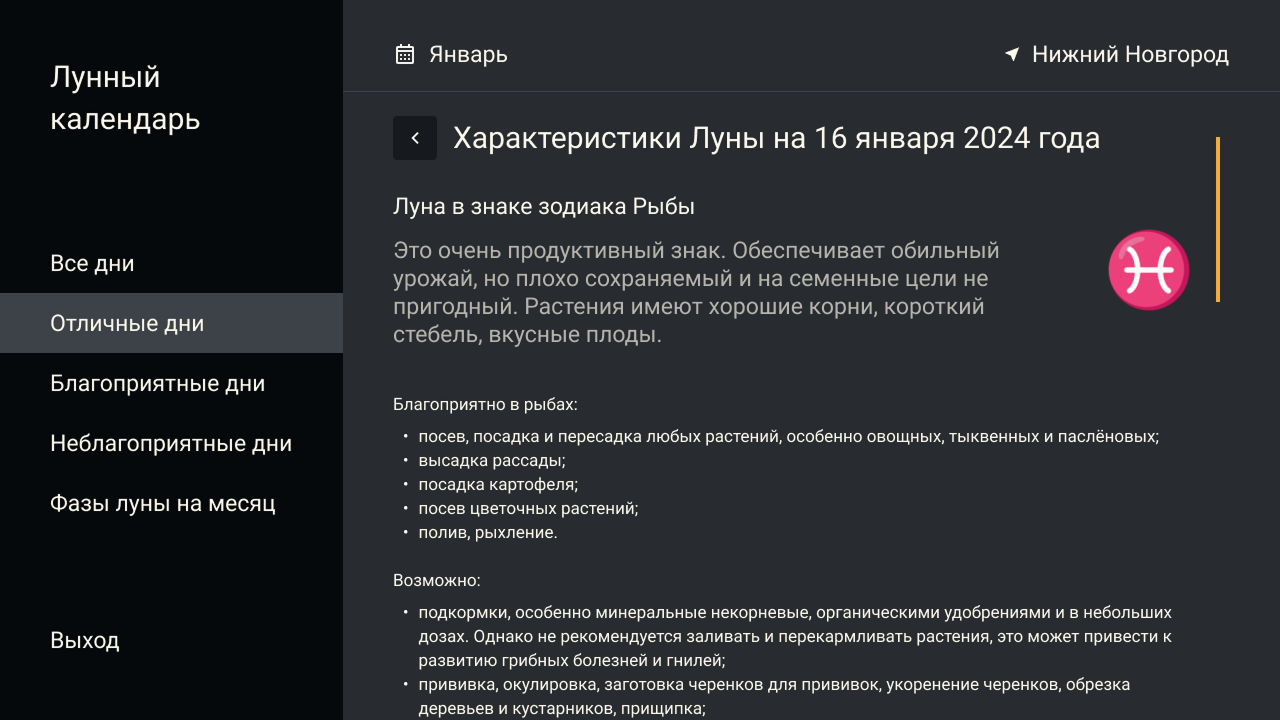
Task: Click the Возможно section heading
Action: [x=437, y=580]
